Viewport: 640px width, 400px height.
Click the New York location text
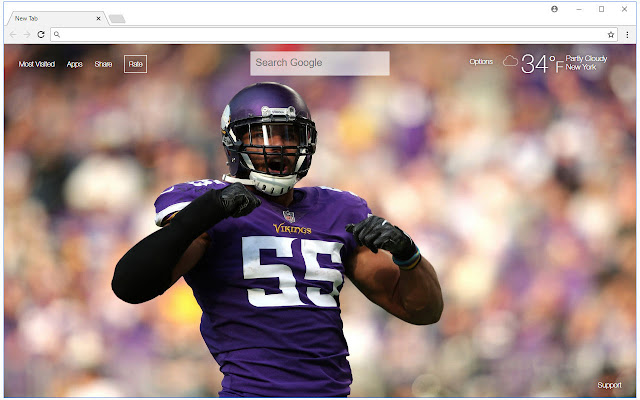click(581, 67)
